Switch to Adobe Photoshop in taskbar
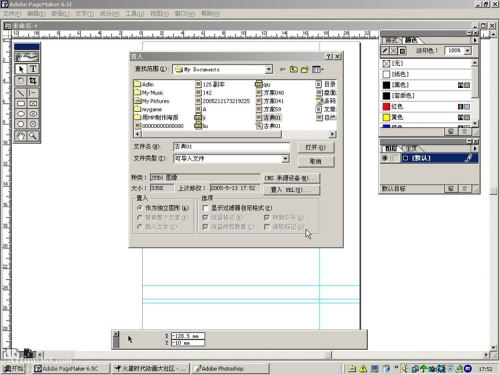500x375 pixels. tap(230, 368)
